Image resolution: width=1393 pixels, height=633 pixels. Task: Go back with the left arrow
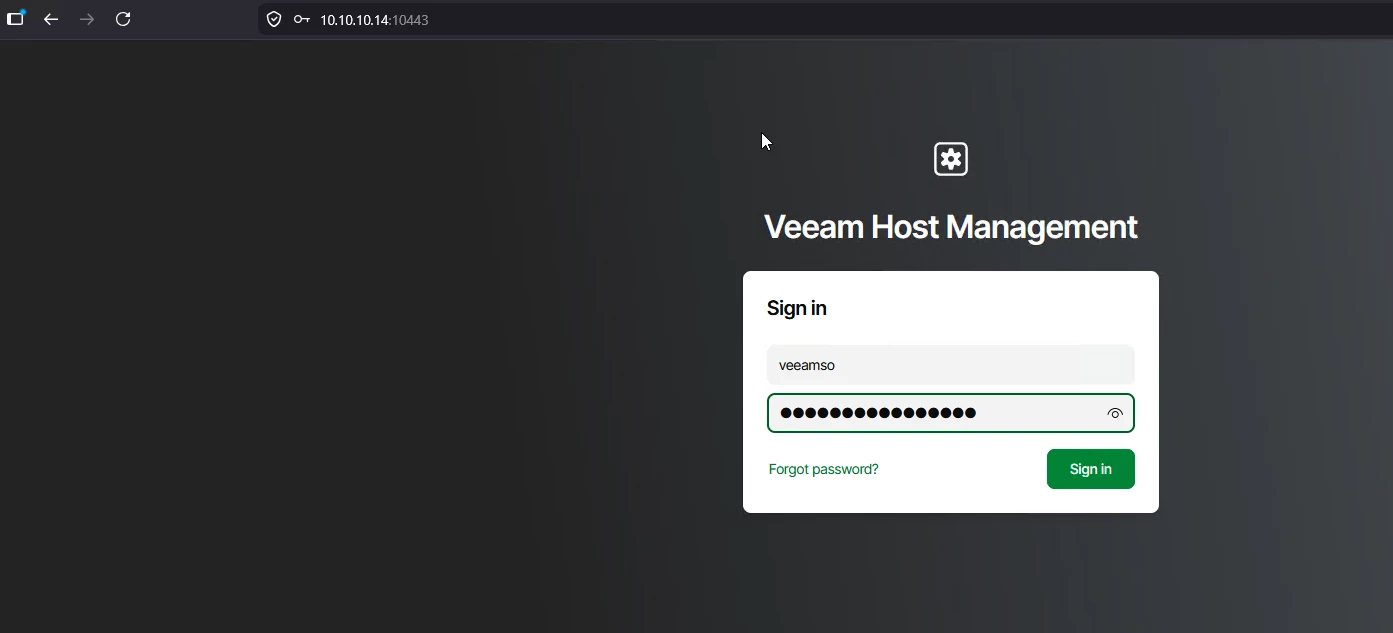pos(51,19)
